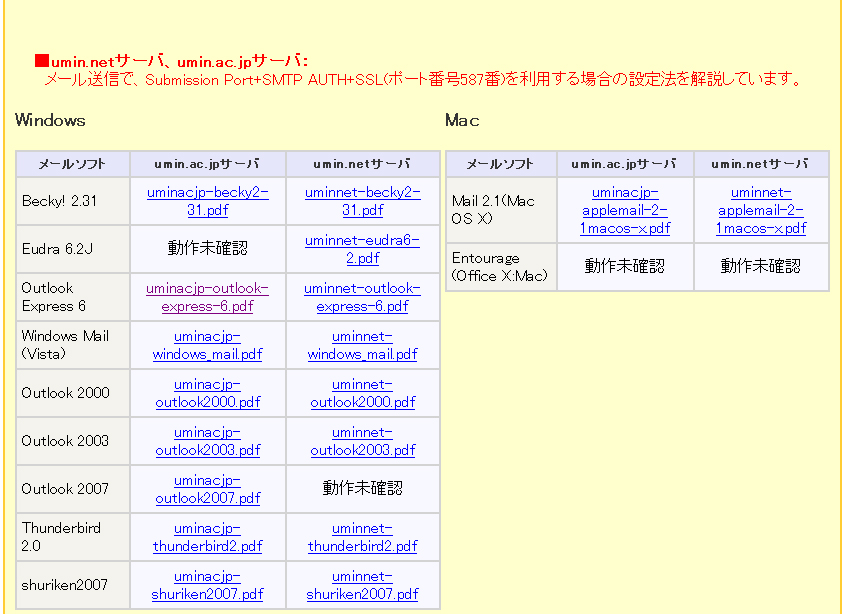The width and height of the screenshot is (846, 614).
Task: Click the Entourage (Office X:Mac) label
Action: click(500, 267)
